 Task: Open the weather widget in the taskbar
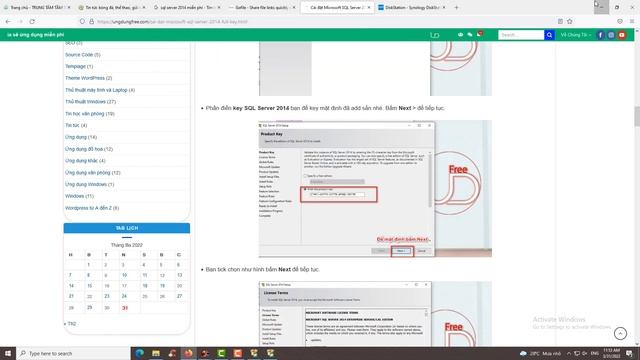540,353
